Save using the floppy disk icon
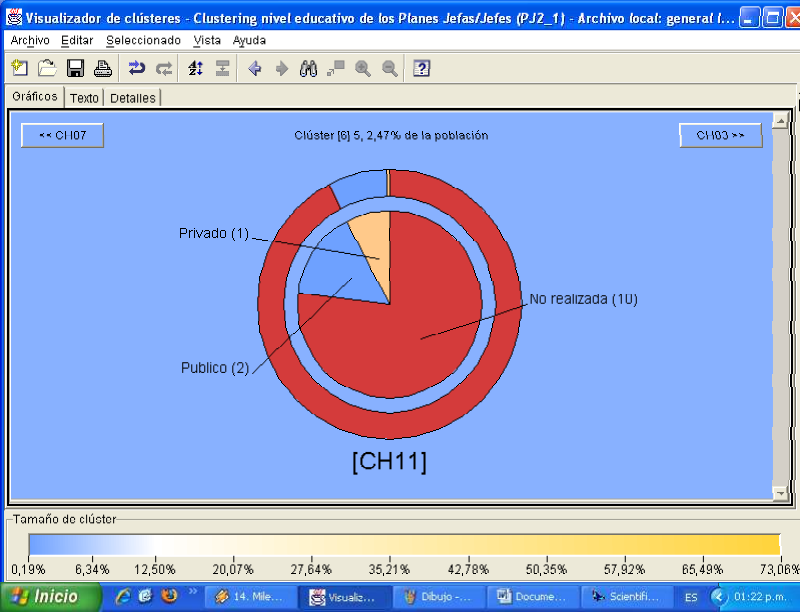Viewport: 800px width, 612px height. (75, 68)
